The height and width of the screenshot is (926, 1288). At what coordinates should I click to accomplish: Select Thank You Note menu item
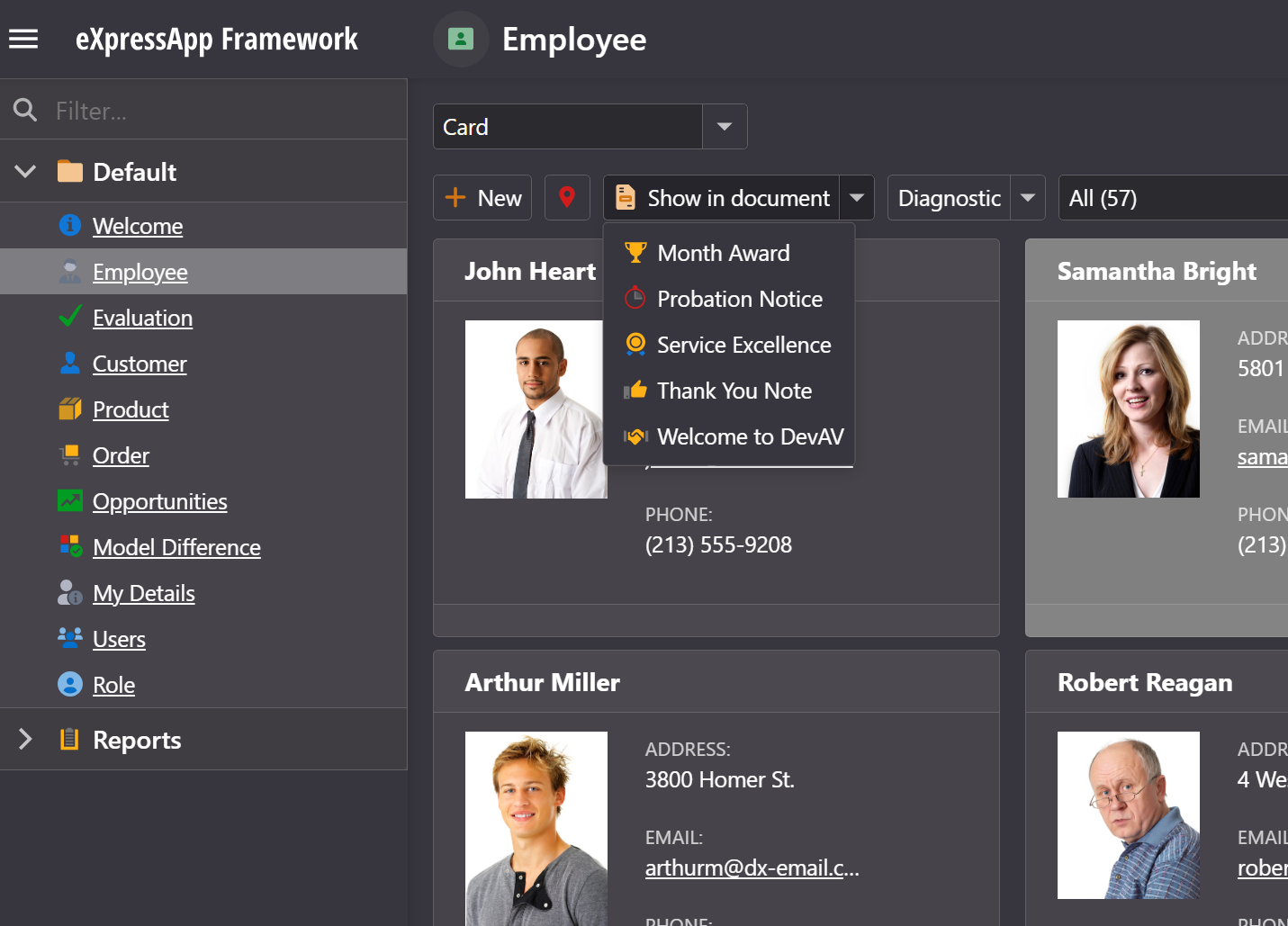(729, 391)
